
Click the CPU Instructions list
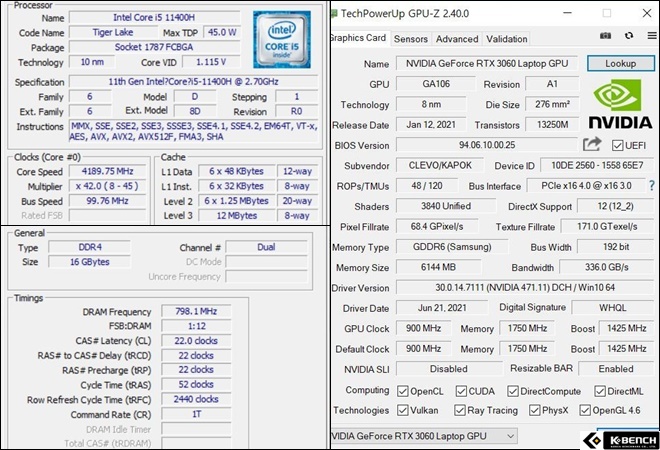click(194, 131)
